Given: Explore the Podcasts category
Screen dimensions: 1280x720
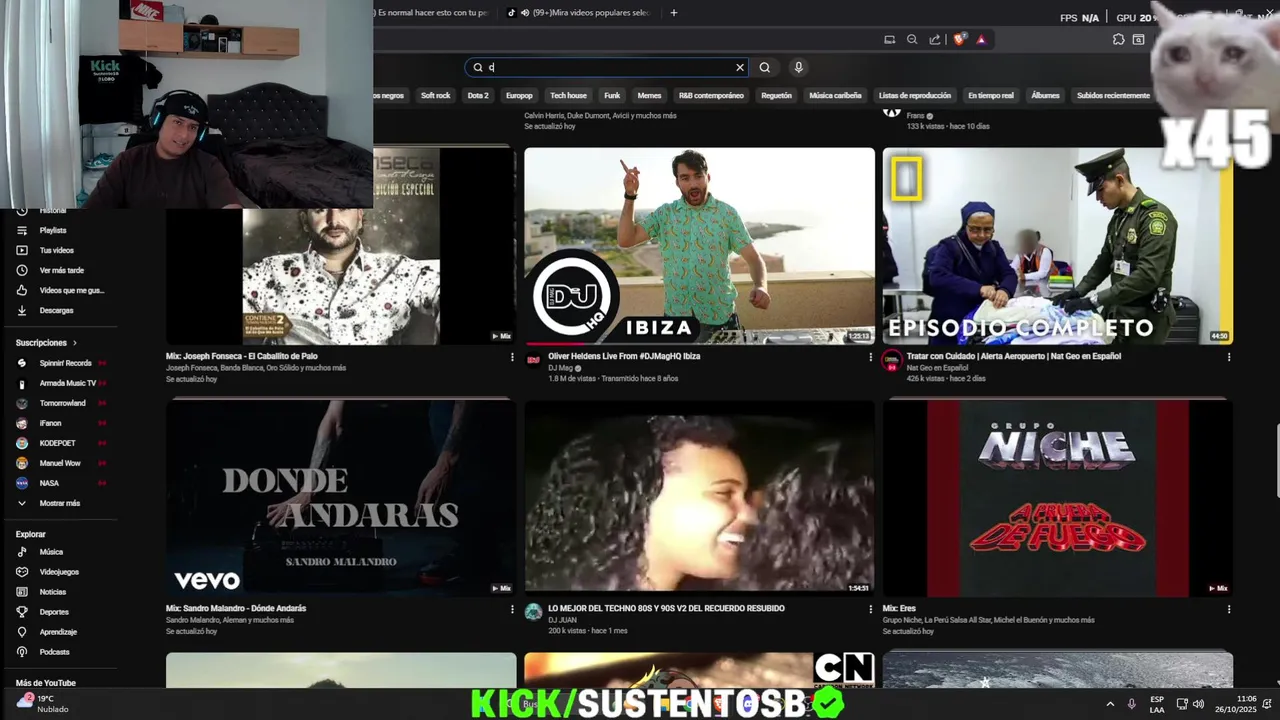Looking at the screenshot, I should click(54, 652).
